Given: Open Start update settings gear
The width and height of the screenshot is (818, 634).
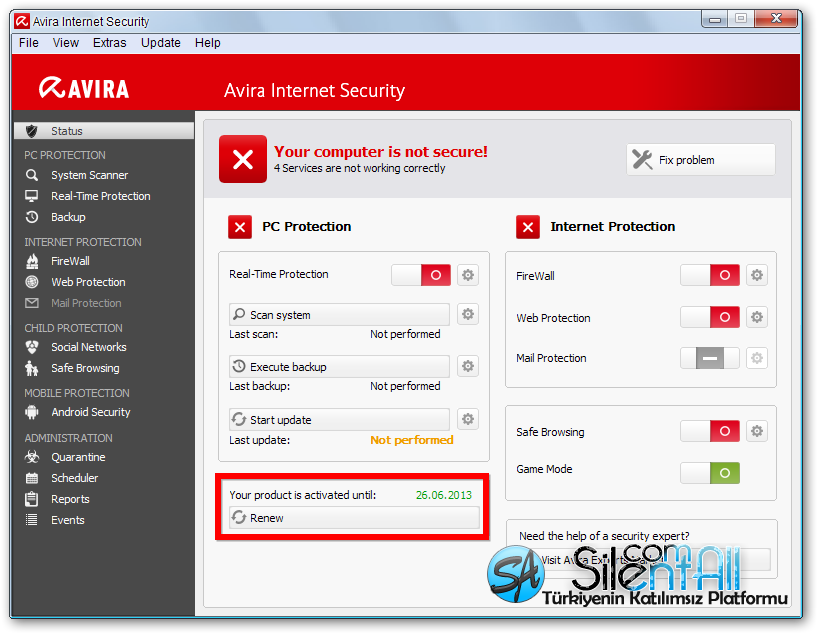Looking at the screenshot, I should click(x=468, y=419).
